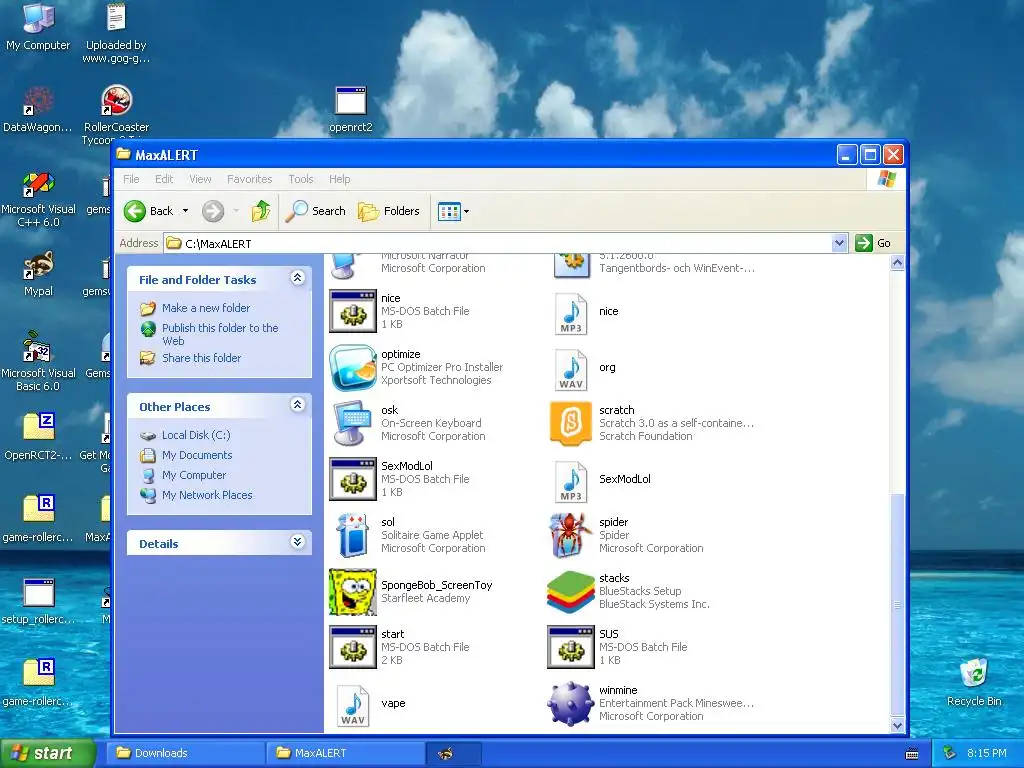Go to My Documents link

(x=197, y=455)
